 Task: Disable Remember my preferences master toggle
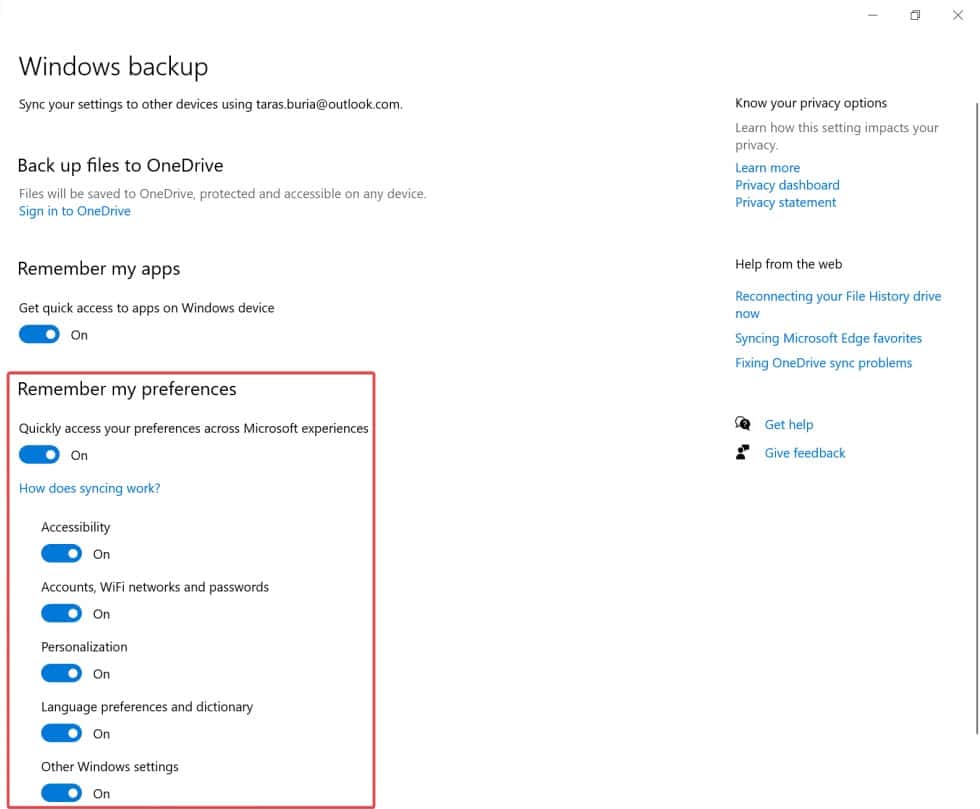point(40,455)
